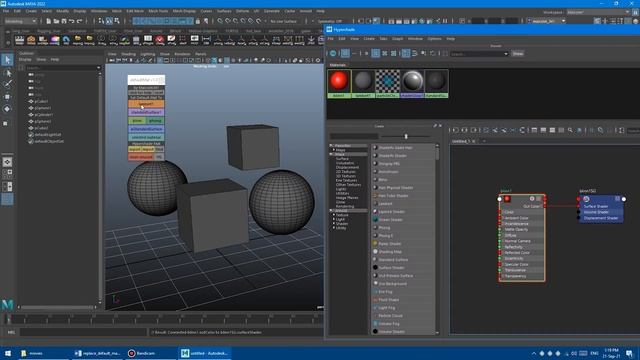This screenshot has height=360, width=640.
Task: Click the MEL command line input field
Action: point(83,332)
